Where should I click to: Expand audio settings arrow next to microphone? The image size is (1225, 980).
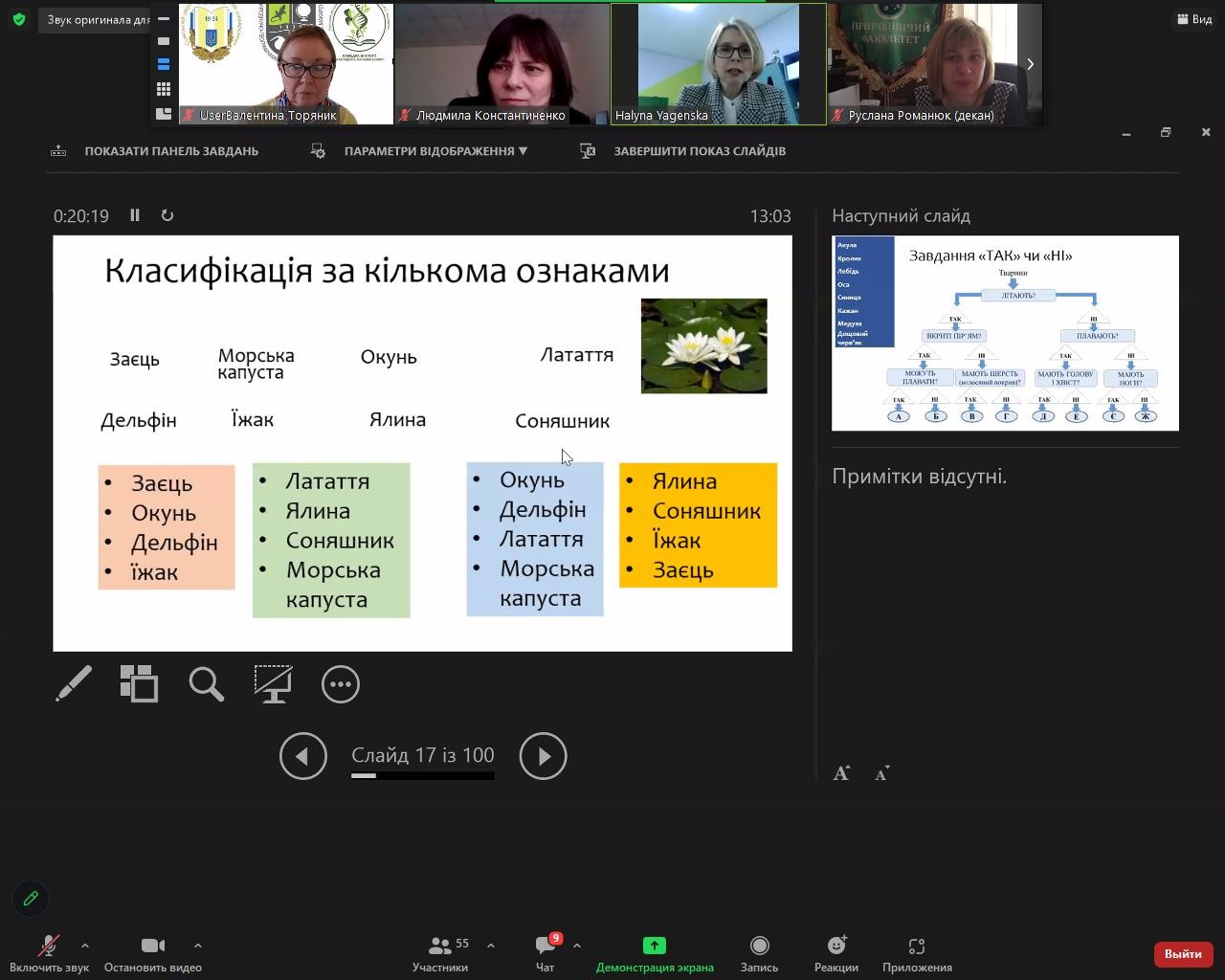pyautogui.click(x=85, y=946)
